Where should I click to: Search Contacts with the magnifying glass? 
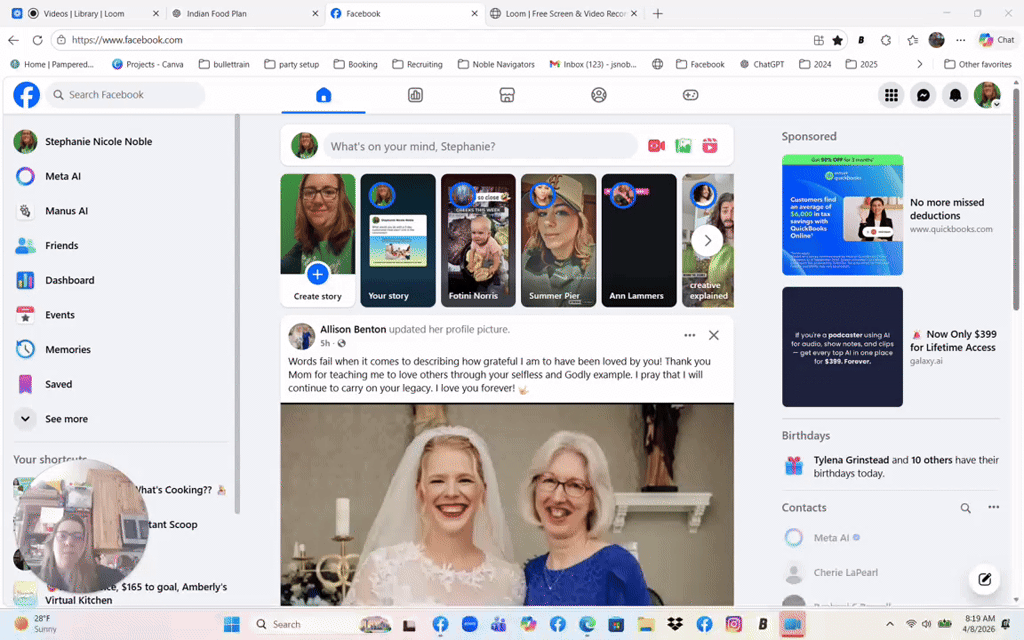(965, 507)
